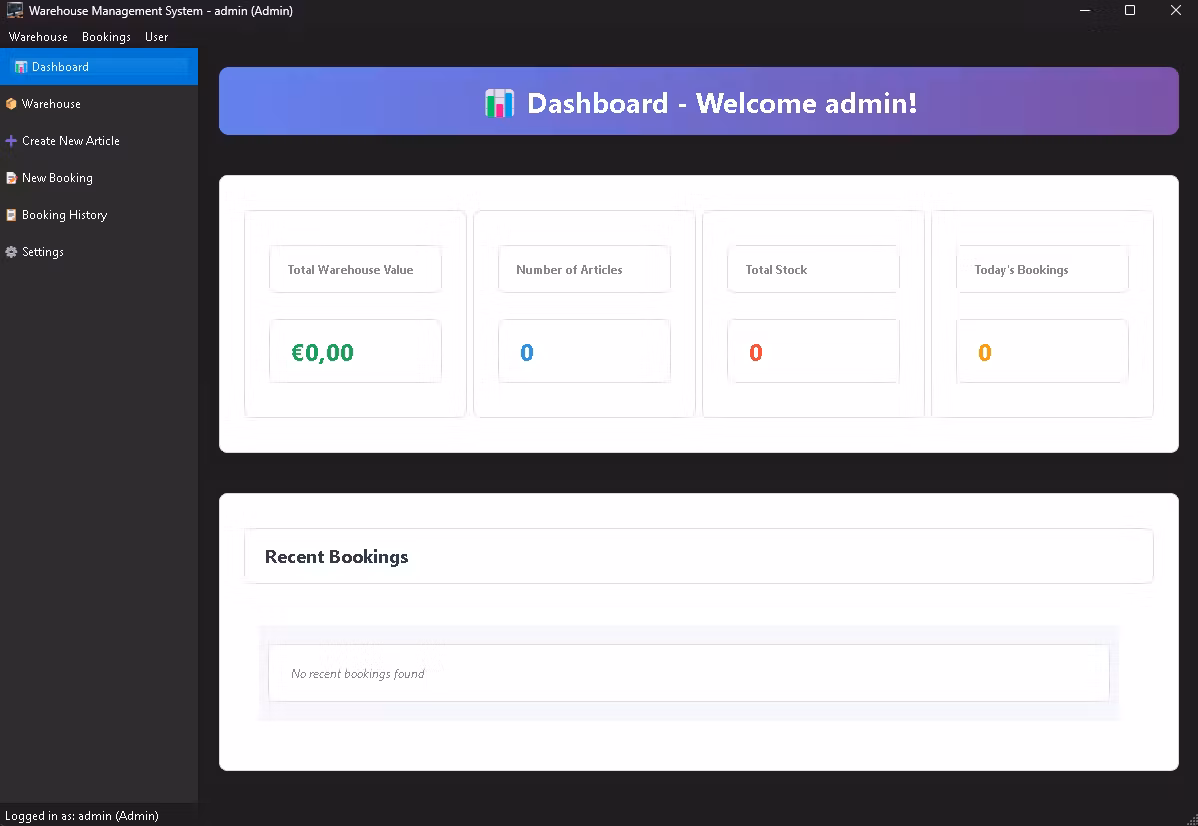Click the plus icon for Create New Article
The width and height of the screenshot is (1198, 826).
pyautogui.click(x=11, y=141)
